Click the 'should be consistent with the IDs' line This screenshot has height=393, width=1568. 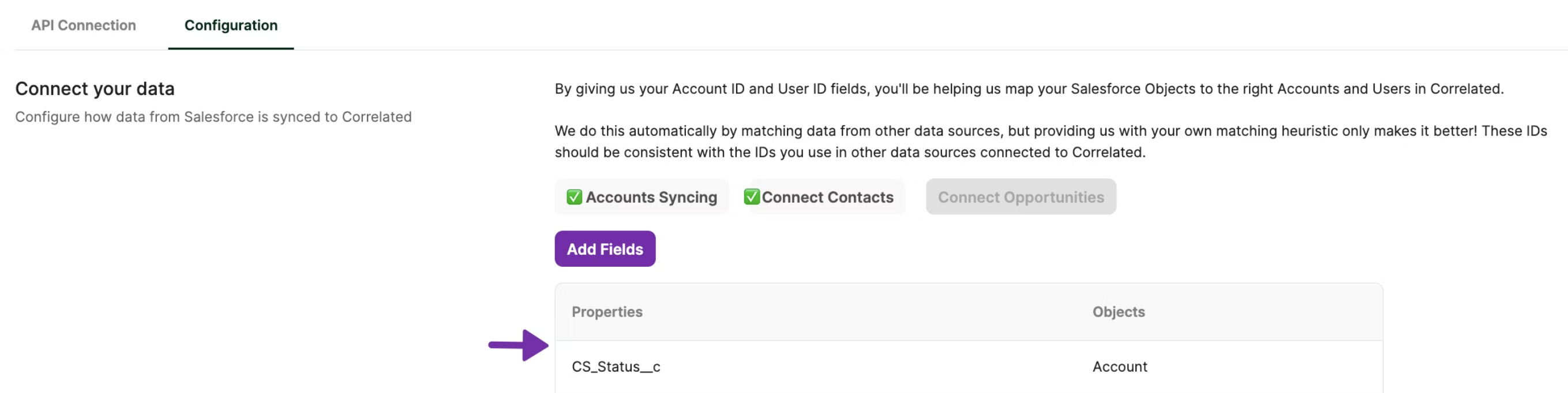pyautogui.click(x=849, y=152)
